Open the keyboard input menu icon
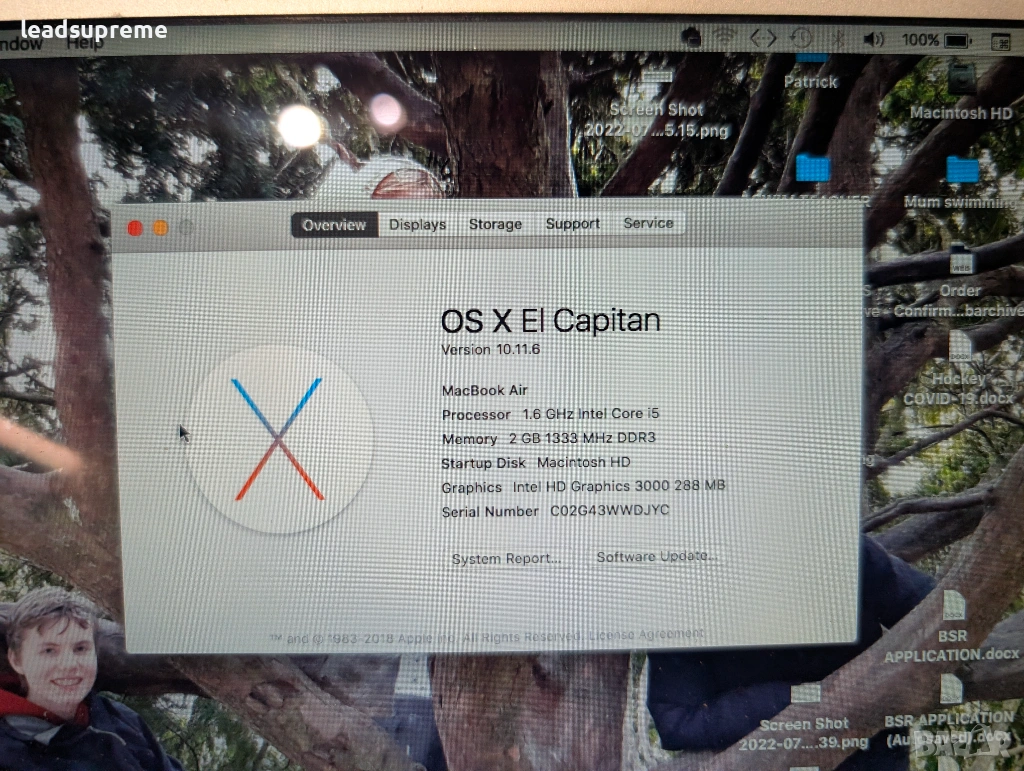This screenshot has height=771, width=1024. pyautogui.click(x=1000, y=42)
